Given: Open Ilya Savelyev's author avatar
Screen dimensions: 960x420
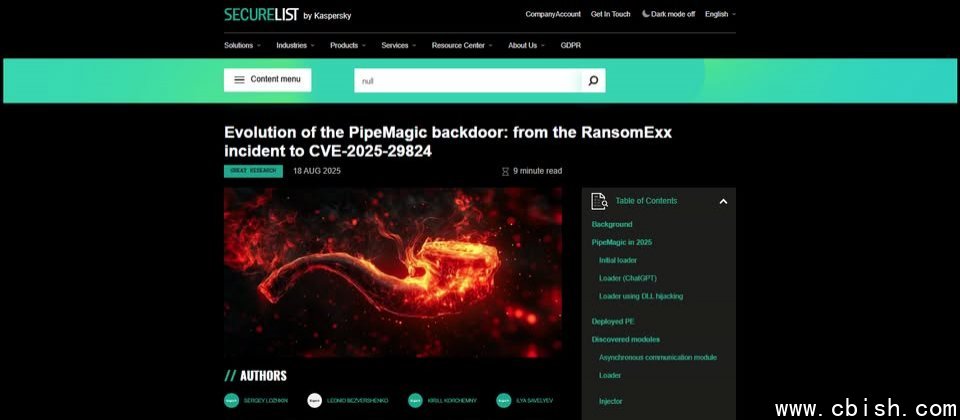Looking at the screenshot, I should 504,400.
